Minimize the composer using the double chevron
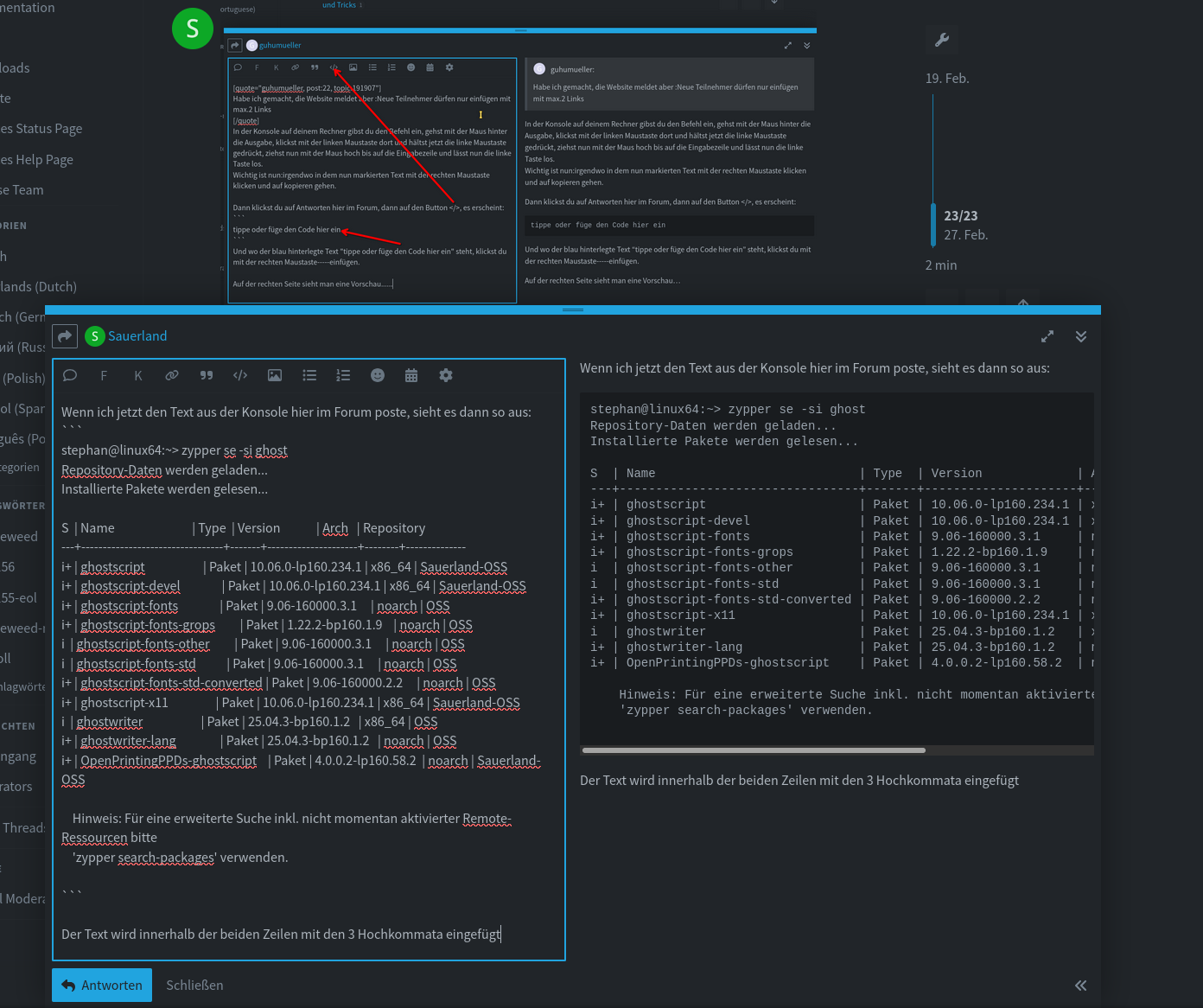This screenshot has height=1008, width=1203. pyautogui.click(x=1081, y=336)
